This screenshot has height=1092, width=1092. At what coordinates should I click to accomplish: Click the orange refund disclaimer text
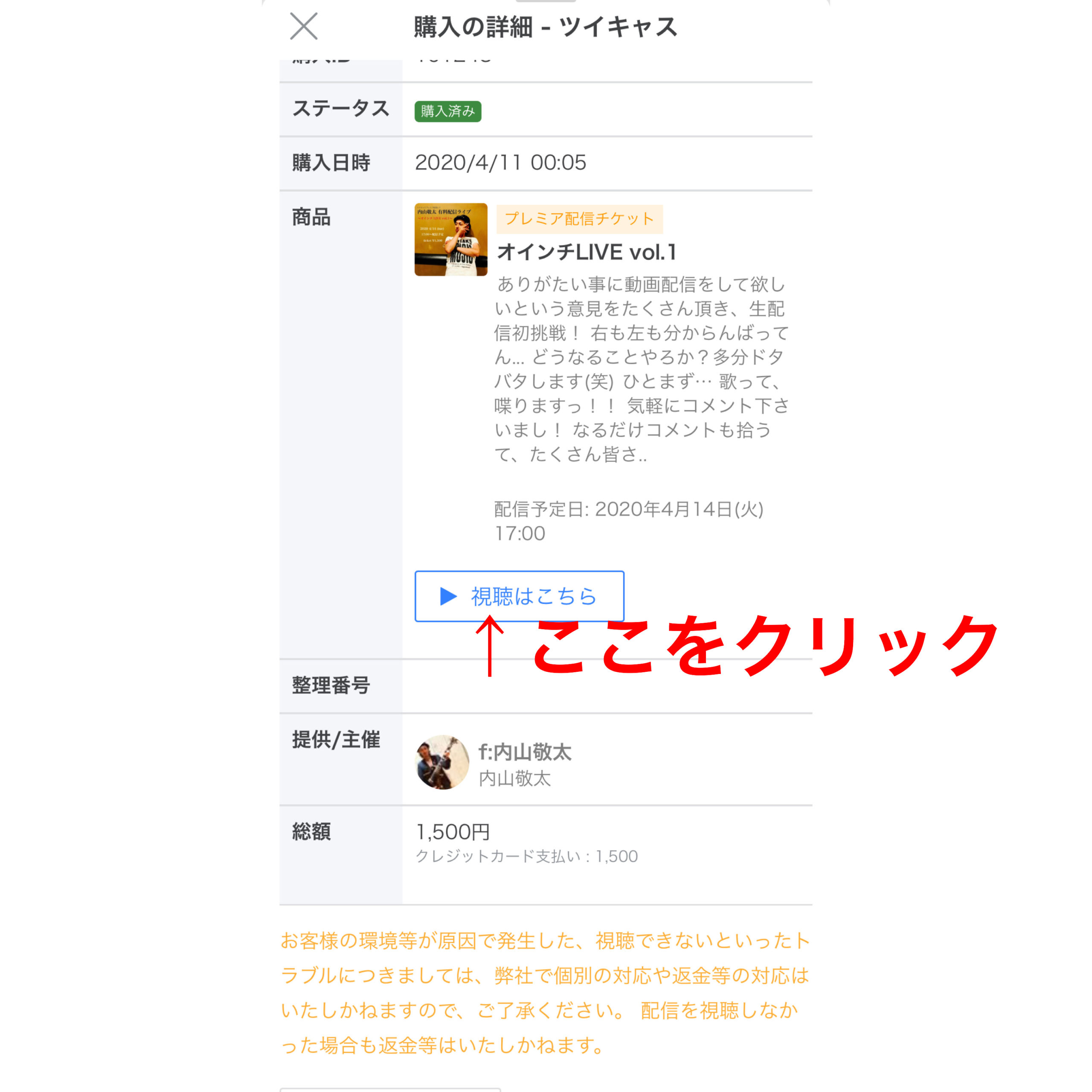point(545,993)
